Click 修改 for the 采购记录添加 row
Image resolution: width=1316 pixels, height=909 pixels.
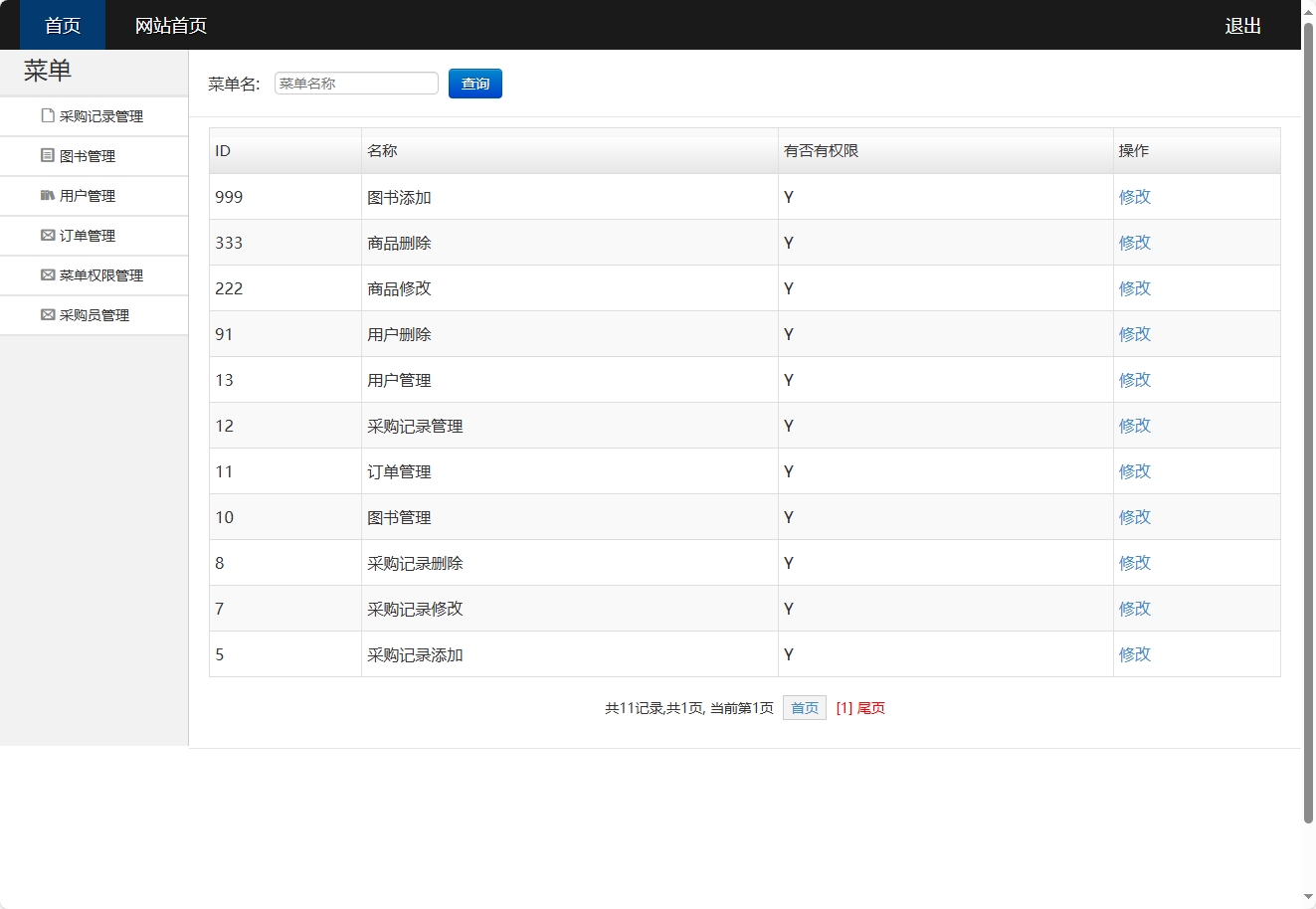coord(1134,653)
